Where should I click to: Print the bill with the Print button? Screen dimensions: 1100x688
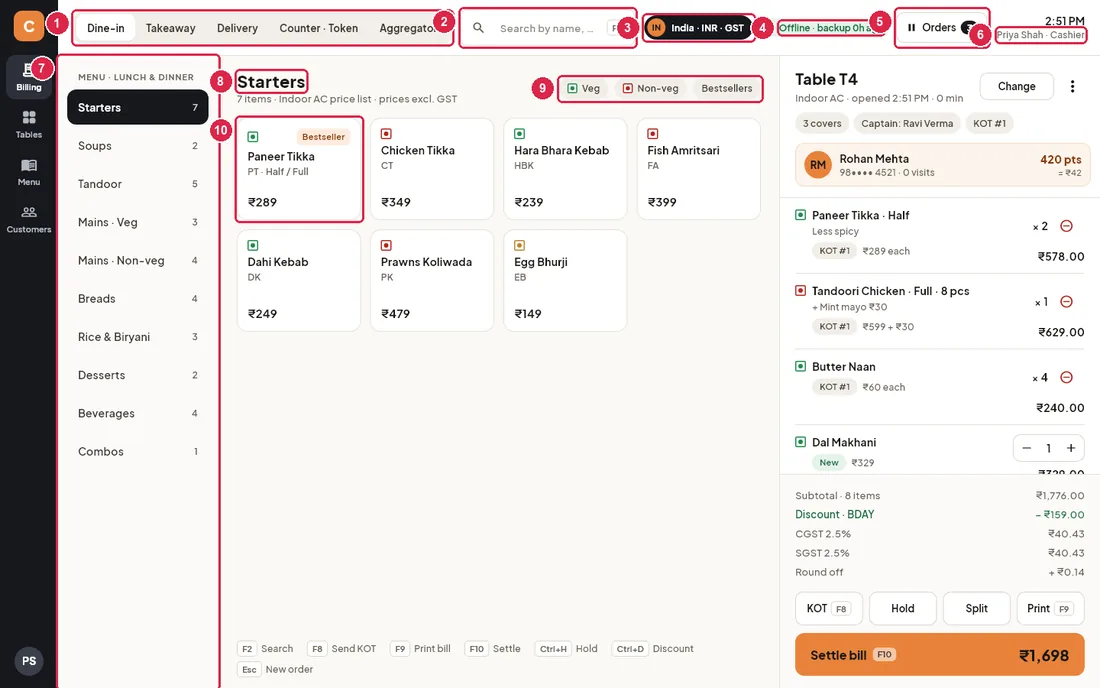pyautogui.click(x=1050, y=608)
